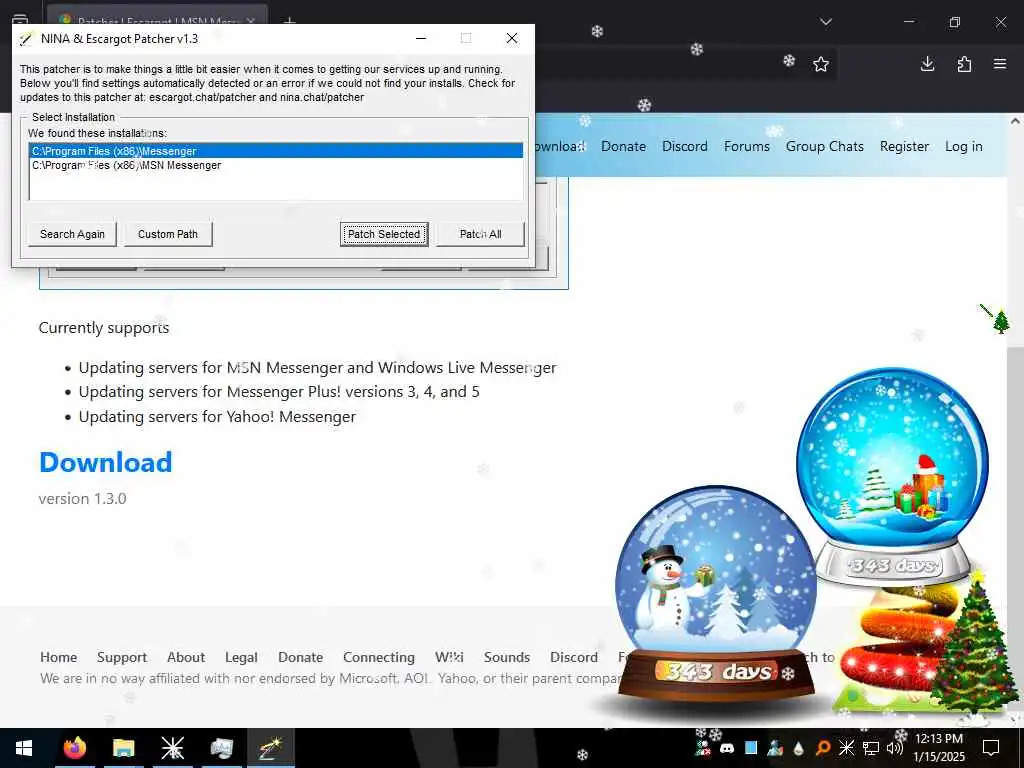
Task: Close the Patcher | Escargot browser tab
Action: pos(251,21)
